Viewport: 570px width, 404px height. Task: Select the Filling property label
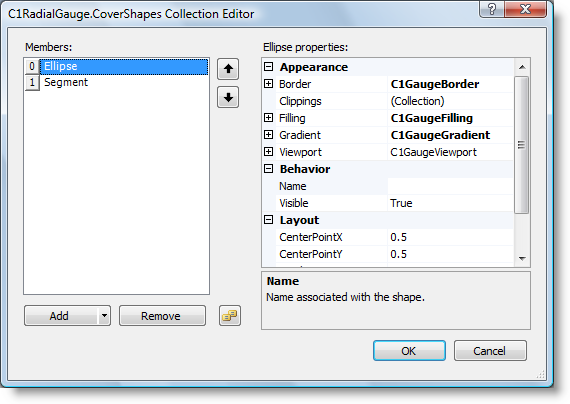coord(292,118)
